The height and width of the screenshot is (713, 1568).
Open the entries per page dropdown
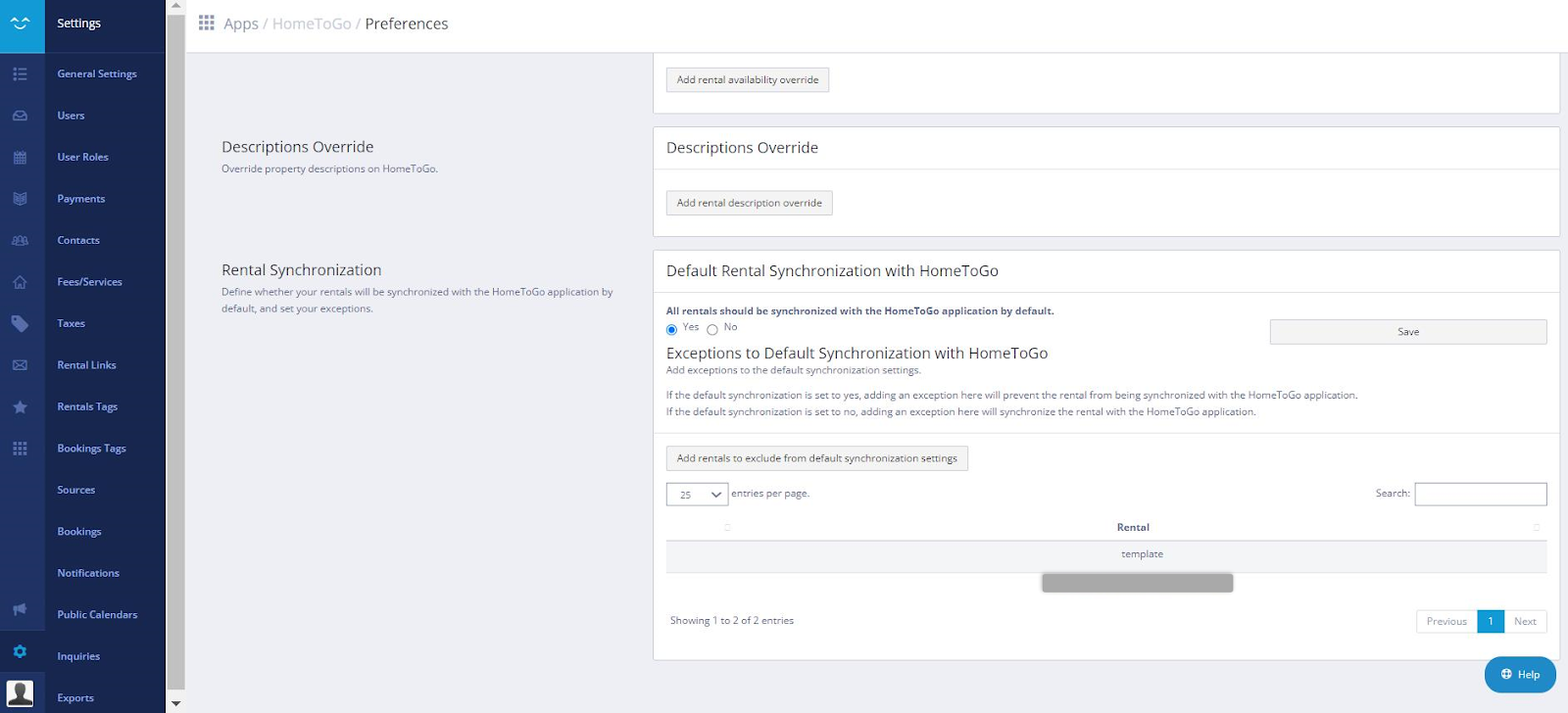[x=697, y=495]
